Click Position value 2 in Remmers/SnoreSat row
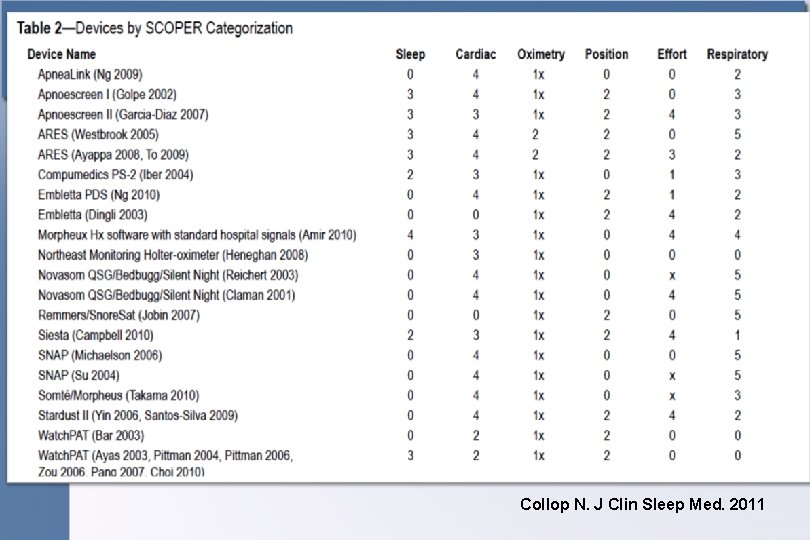This screenshot has height=540, width=810. [x=606, y=316]
